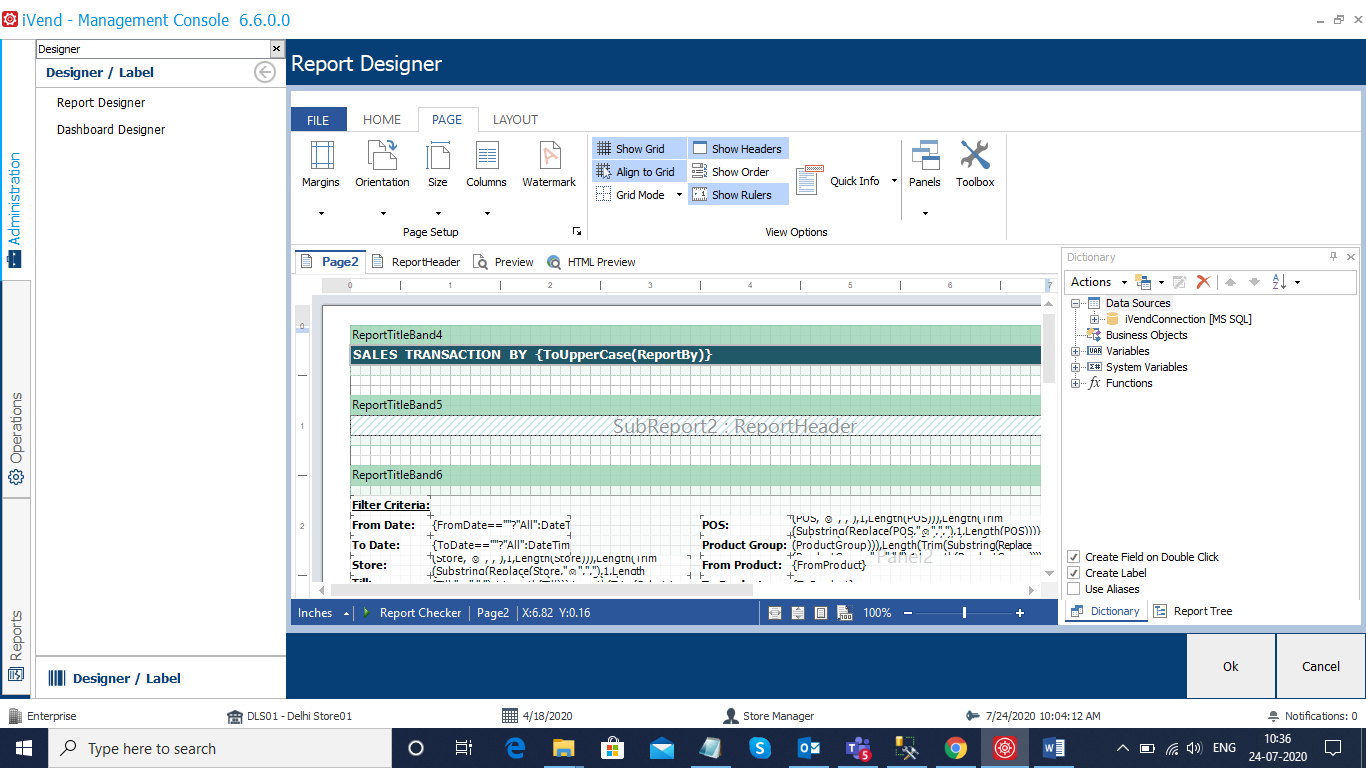Expand the System Variables tree node
Viewport: 1366px width, 768px height.
coord(1076,367)
